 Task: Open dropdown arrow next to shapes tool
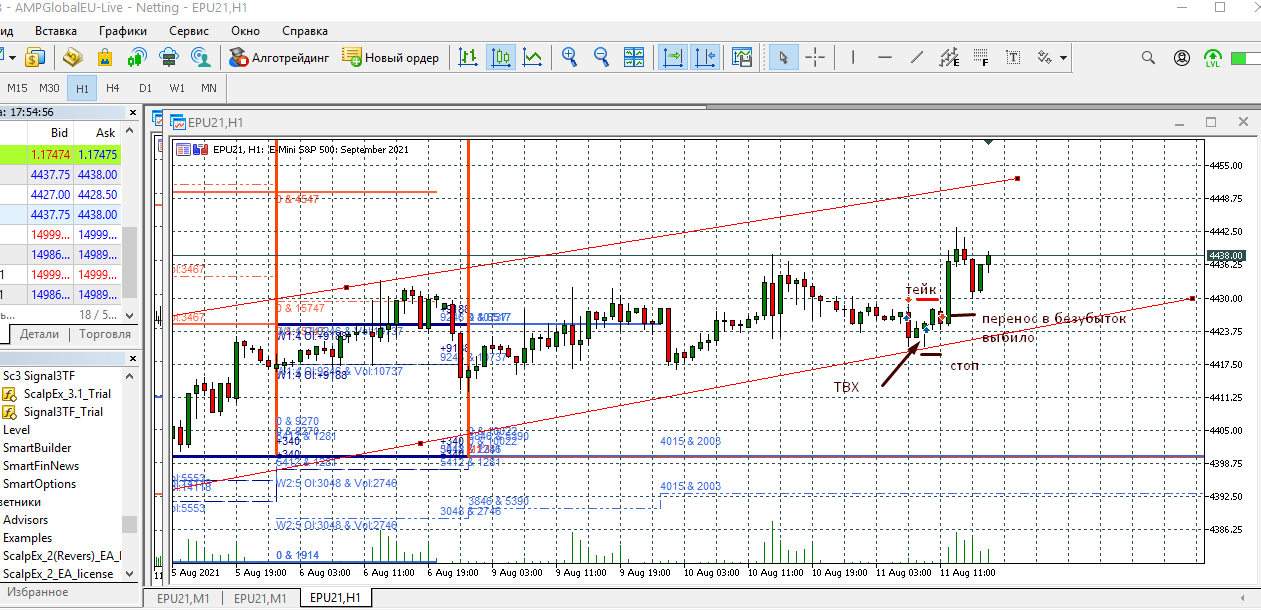coord(1063,57)
